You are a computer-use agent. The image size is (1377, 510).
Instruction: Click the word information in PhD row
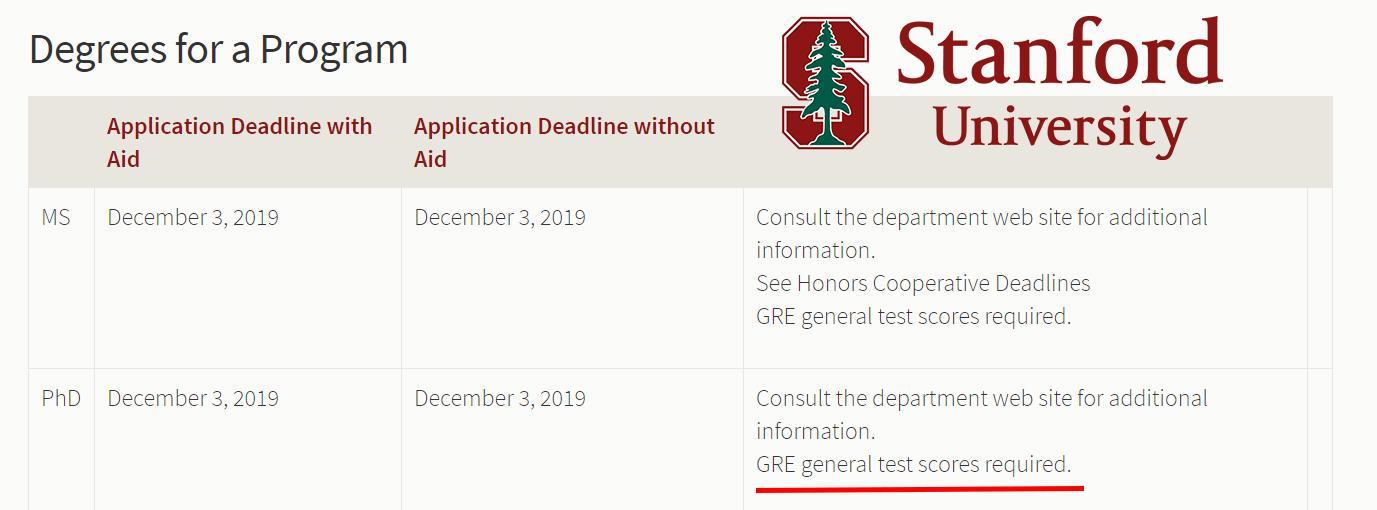(815, 431)
